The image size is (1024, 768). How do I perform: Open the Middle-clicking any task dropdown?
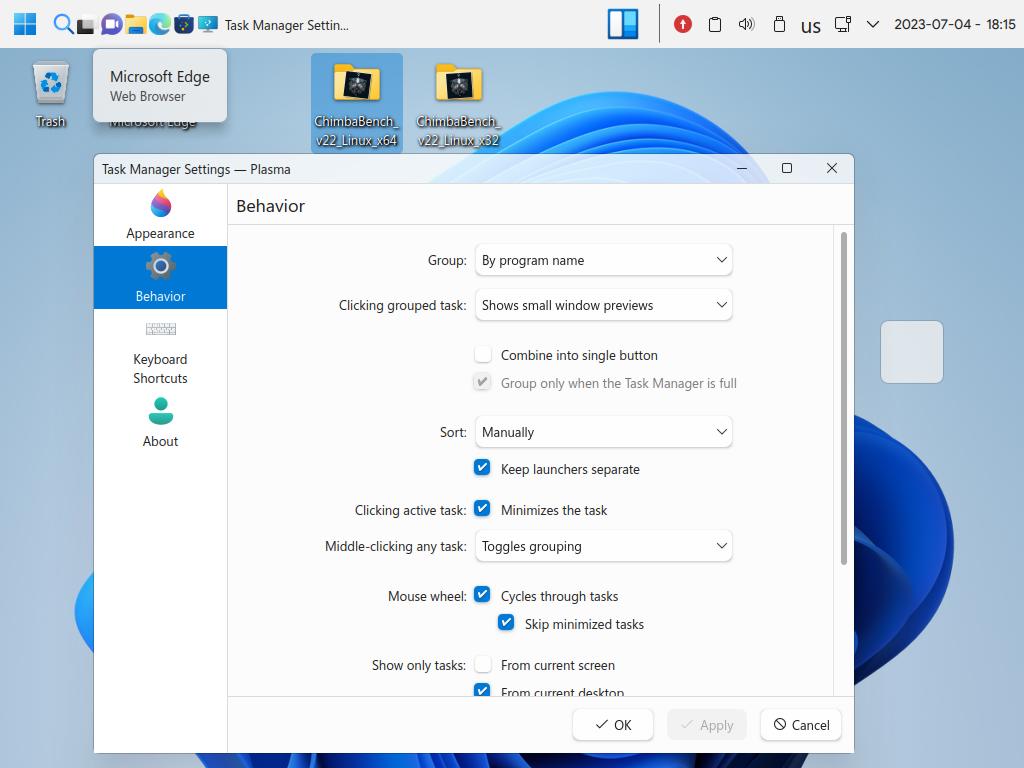(x=603, y=546)
